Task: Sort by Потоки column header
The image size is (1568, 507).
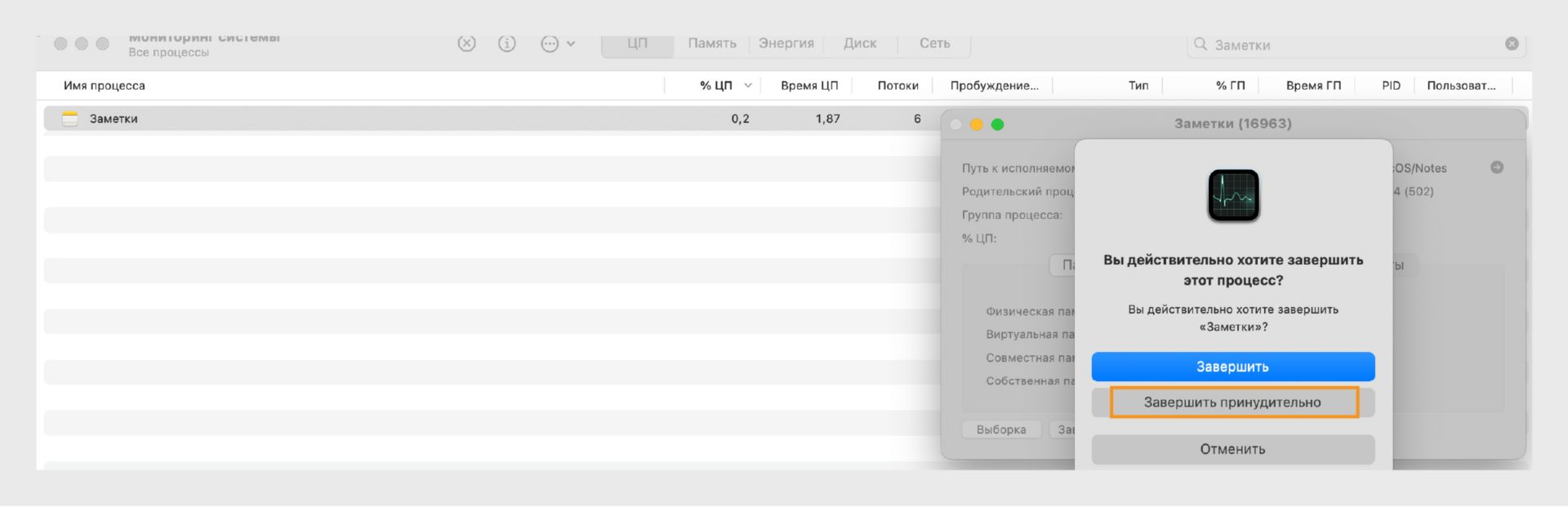Action: click(898, 86)
